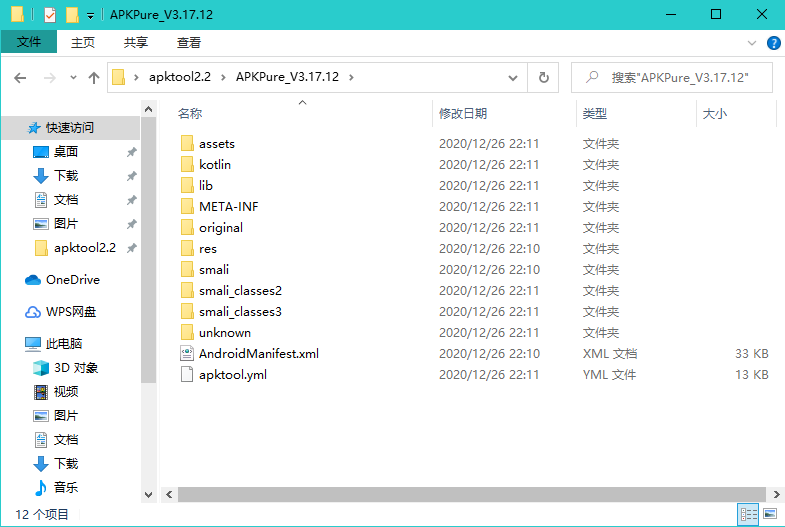This screenshot has width=785, height=527.
Task: Click the horizontal scrollbar thumb
Action: 472,494
